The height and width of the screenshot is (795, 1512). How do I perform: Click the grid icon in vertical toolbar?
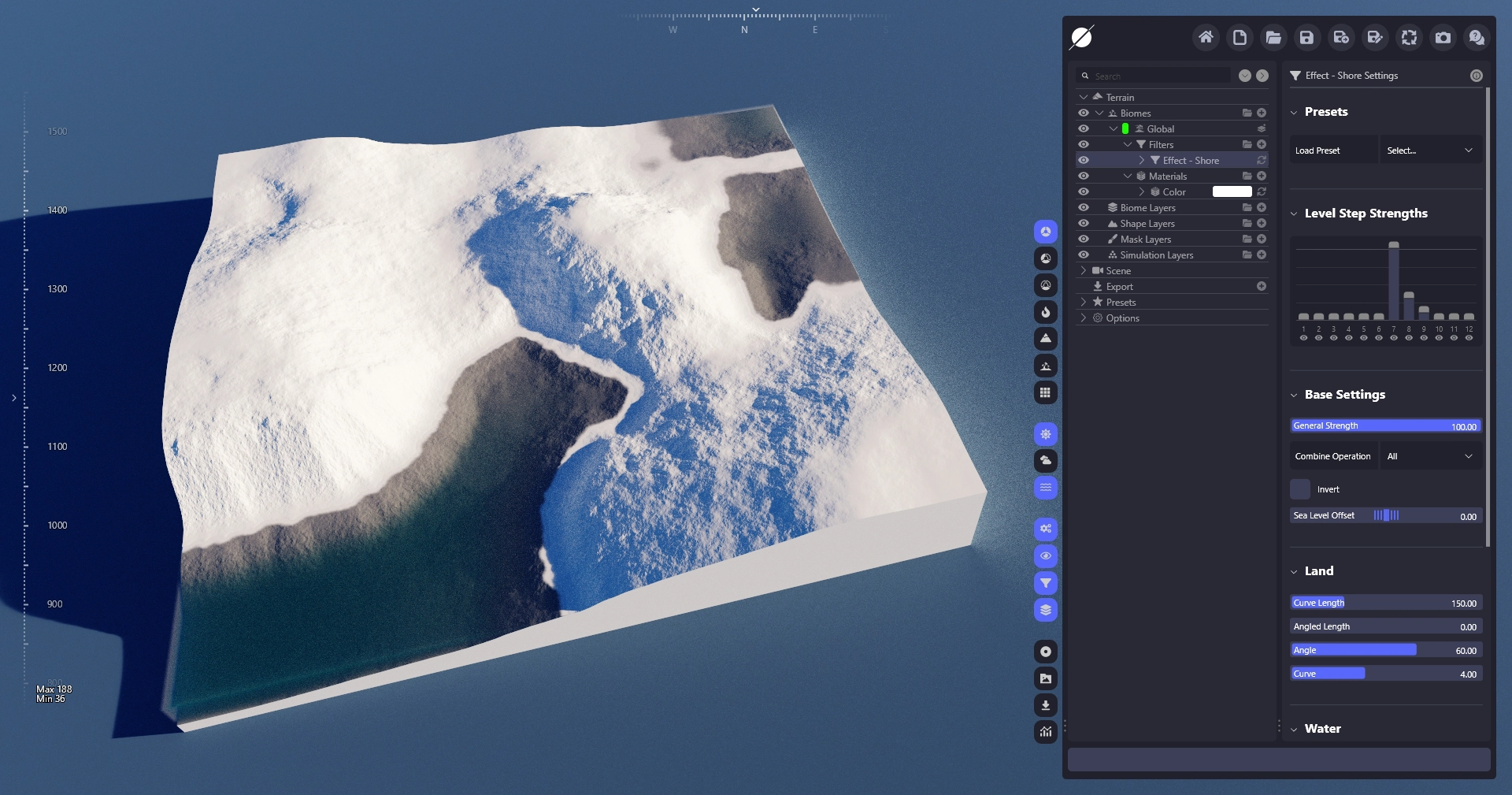(x=1045, y=392)
